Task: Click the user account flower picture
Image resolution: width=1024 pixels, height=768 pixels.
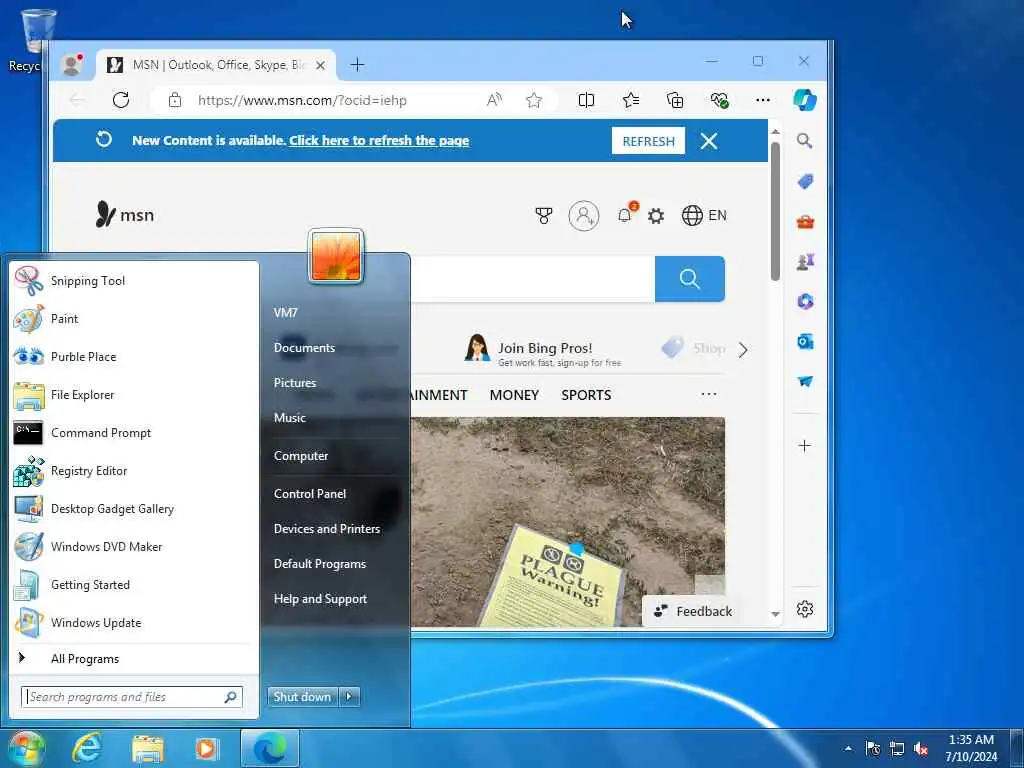Action: [x=336, y=257]
